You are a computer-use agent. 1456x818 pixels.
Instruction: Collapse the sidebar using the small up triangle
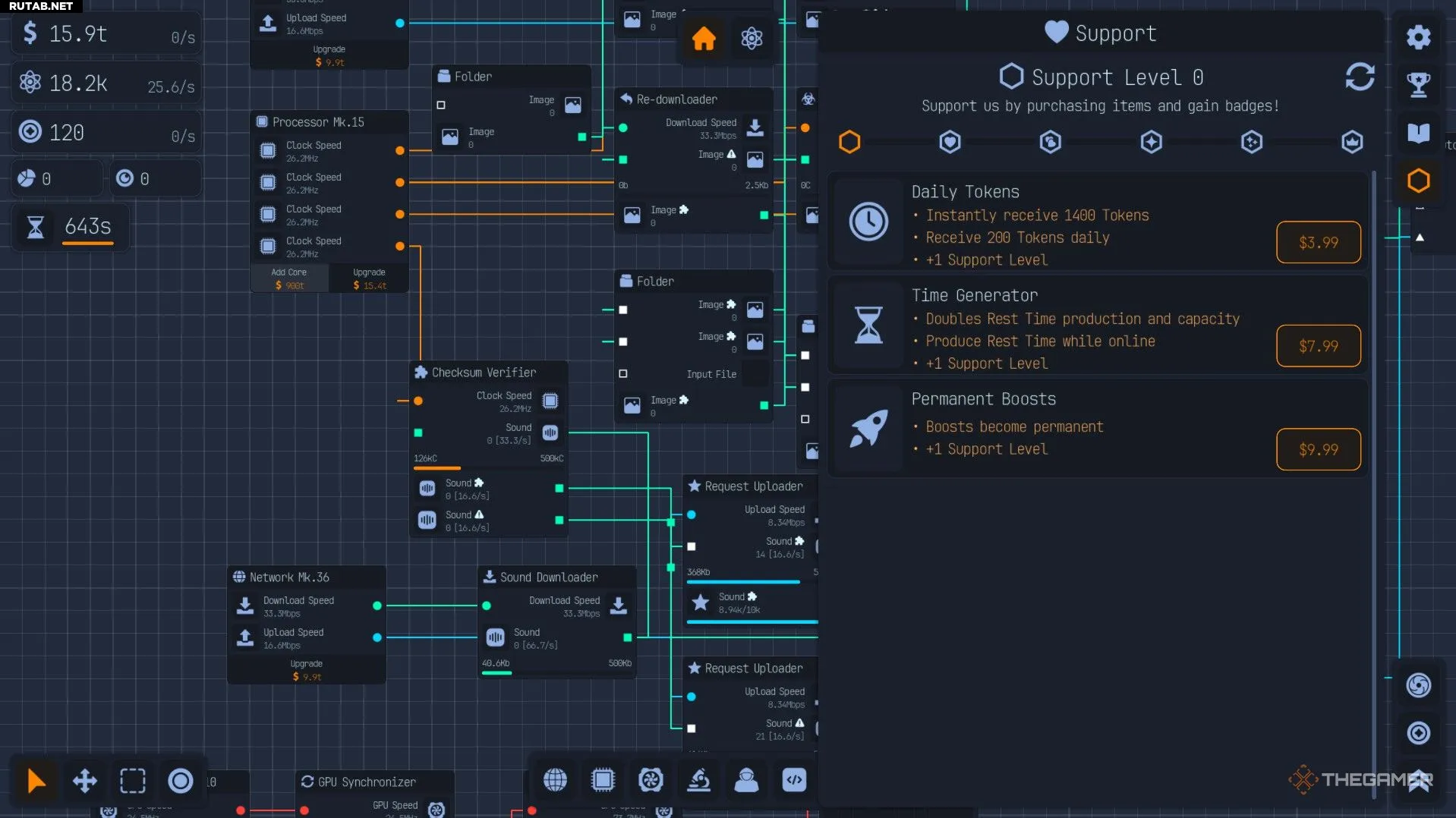[x=1420, y=238]
